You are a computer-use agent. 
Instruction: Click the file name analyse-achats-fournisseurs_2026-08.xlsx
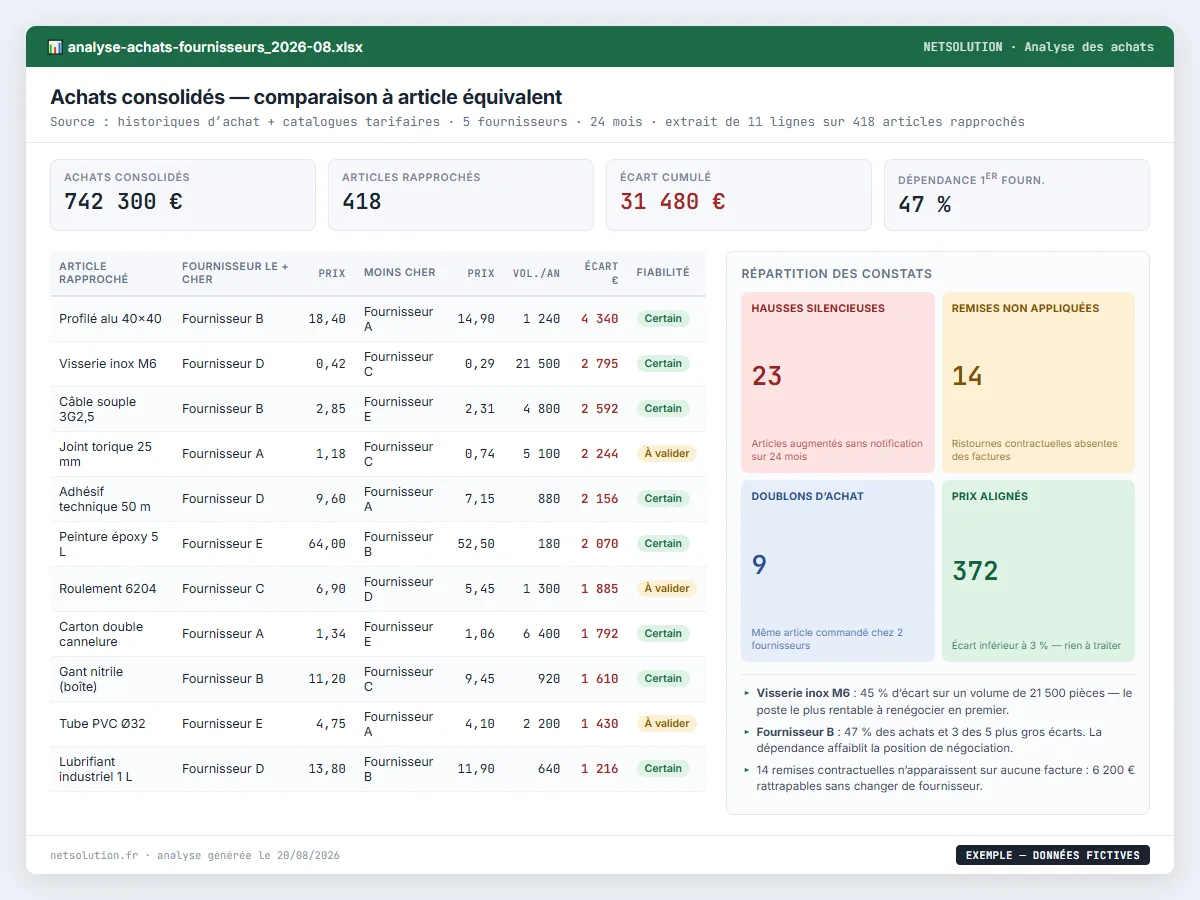click(215, 47)
